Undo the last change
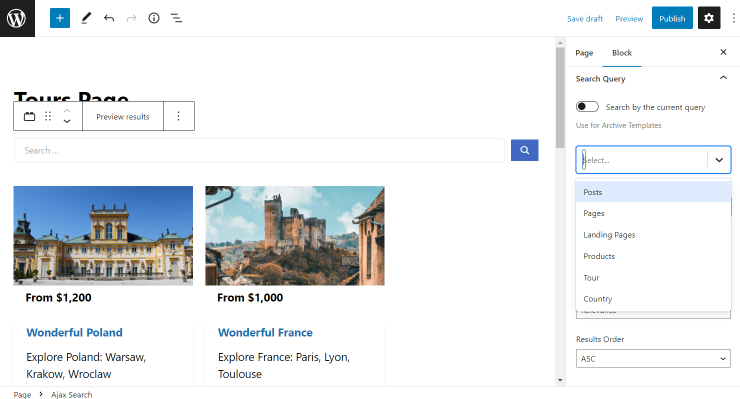This screenshot has width=740, height=399. tap(109, 18)
